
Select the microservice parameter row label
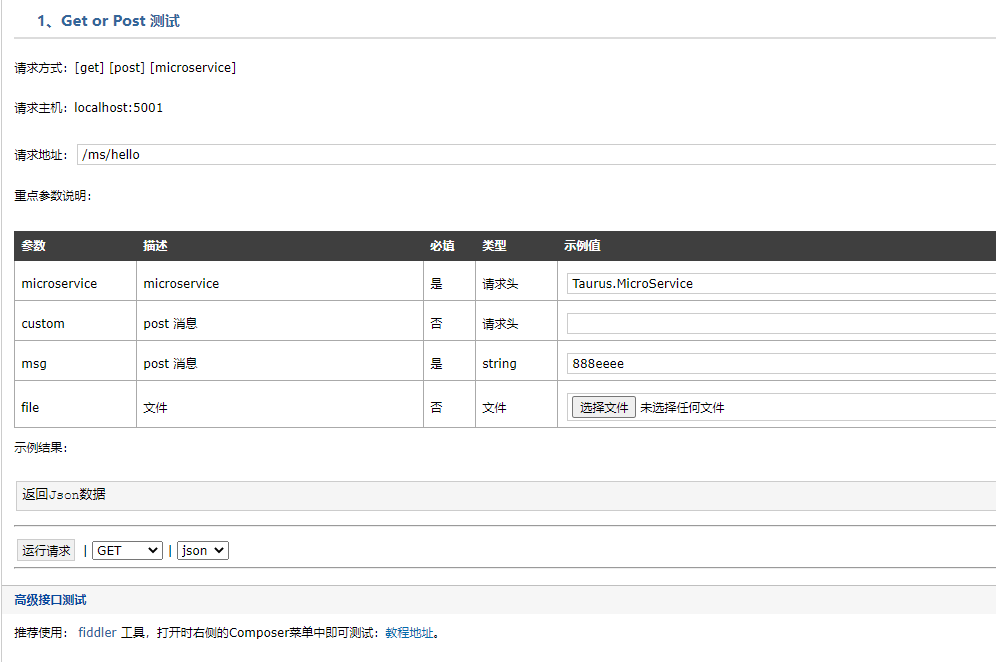pyautogui.click(x=55, y=283)
